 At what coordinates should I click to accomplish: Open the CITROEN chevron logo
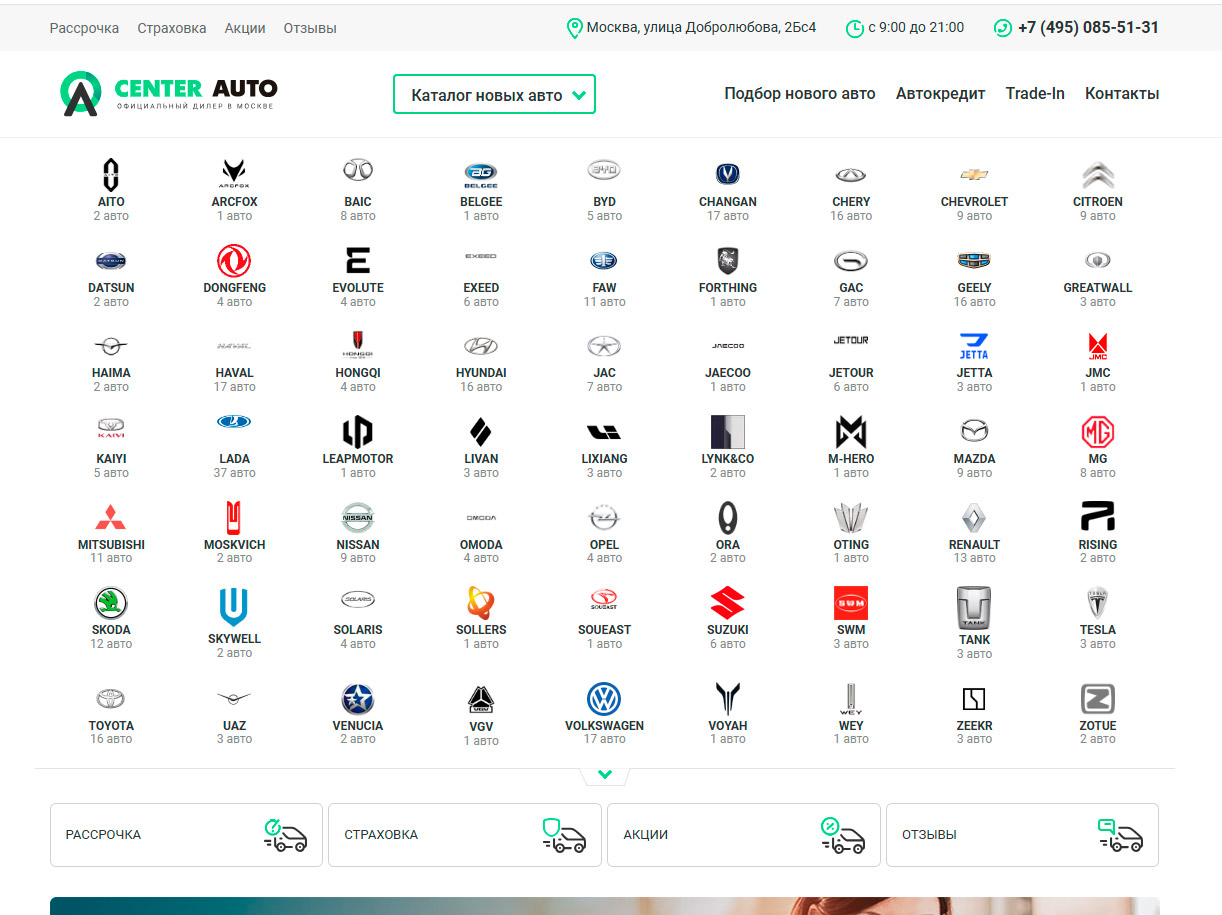pos(1098,175)
